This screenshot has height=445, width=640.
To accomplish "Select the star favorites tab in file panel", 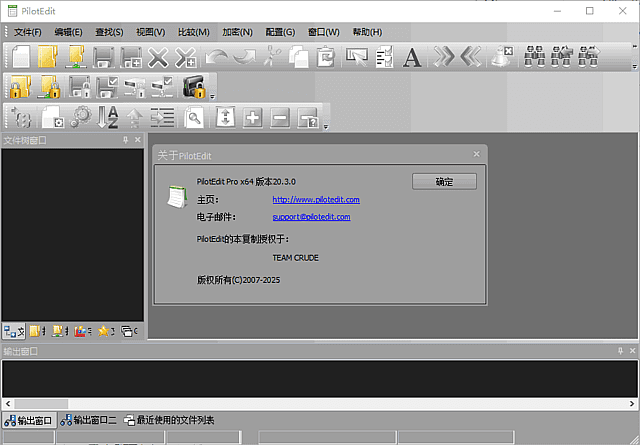I will [x=106, y=331].
